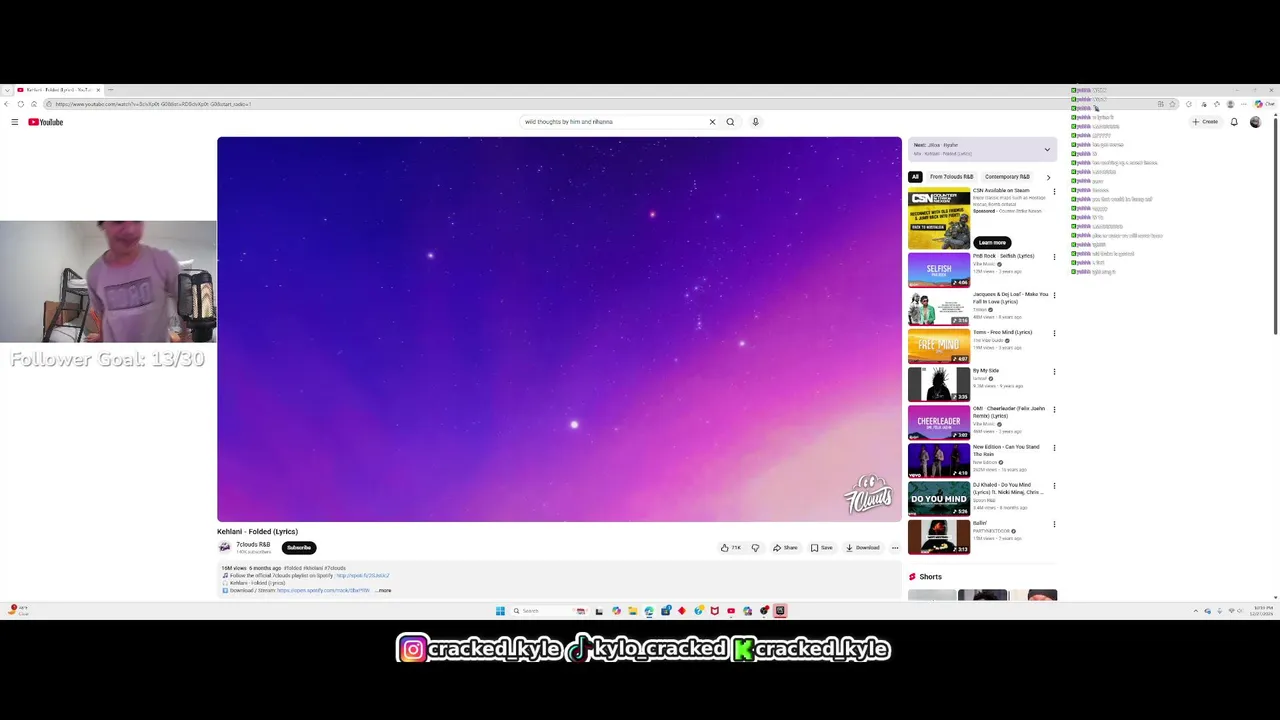The height and width of the screenshot is (720, 1280).
Task: Open options menu for the CSN ad
Action: click(1054, 192)
